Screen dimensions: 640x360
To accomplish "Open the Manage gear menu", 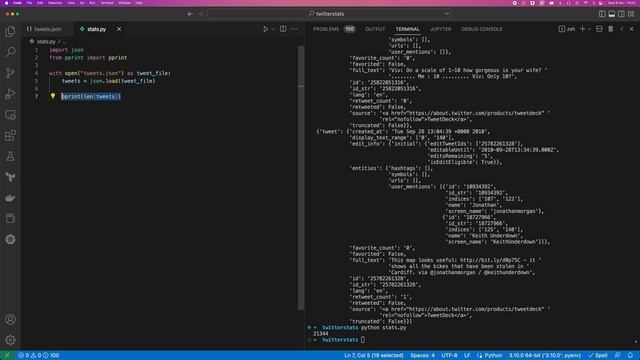I will click(x=10, y=340).
